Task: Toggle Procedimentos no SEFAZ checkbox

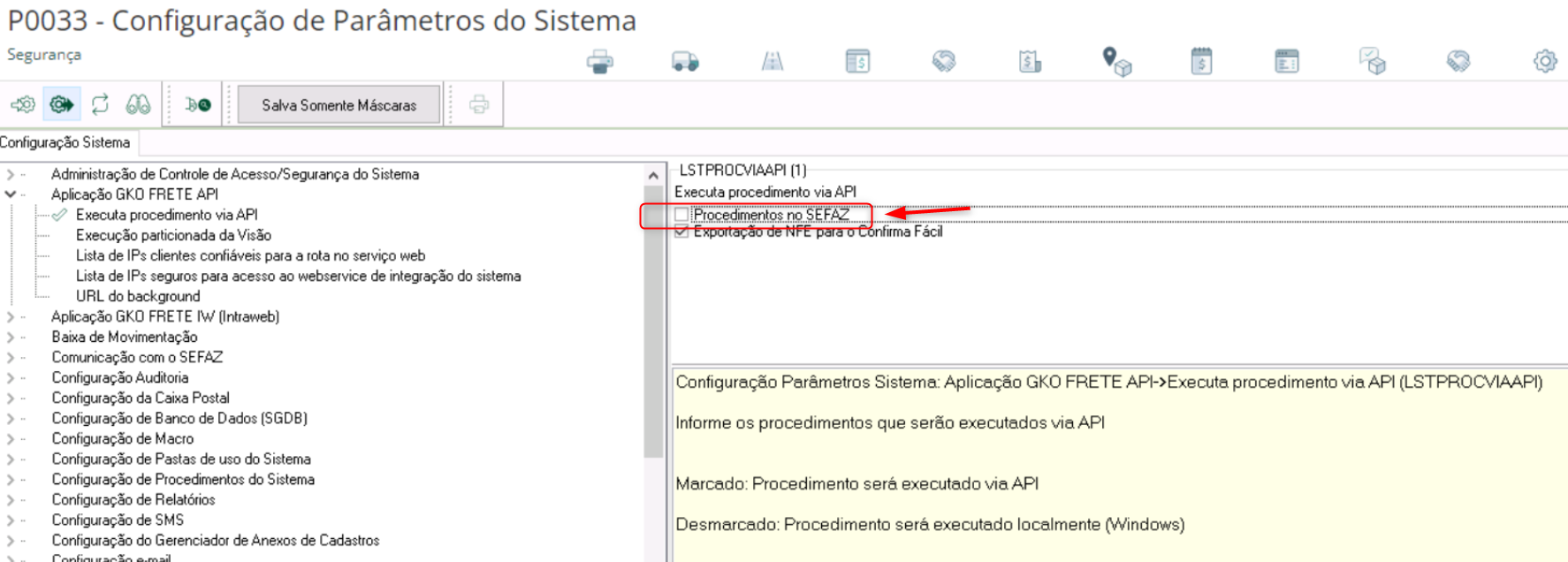Action: 681,215
